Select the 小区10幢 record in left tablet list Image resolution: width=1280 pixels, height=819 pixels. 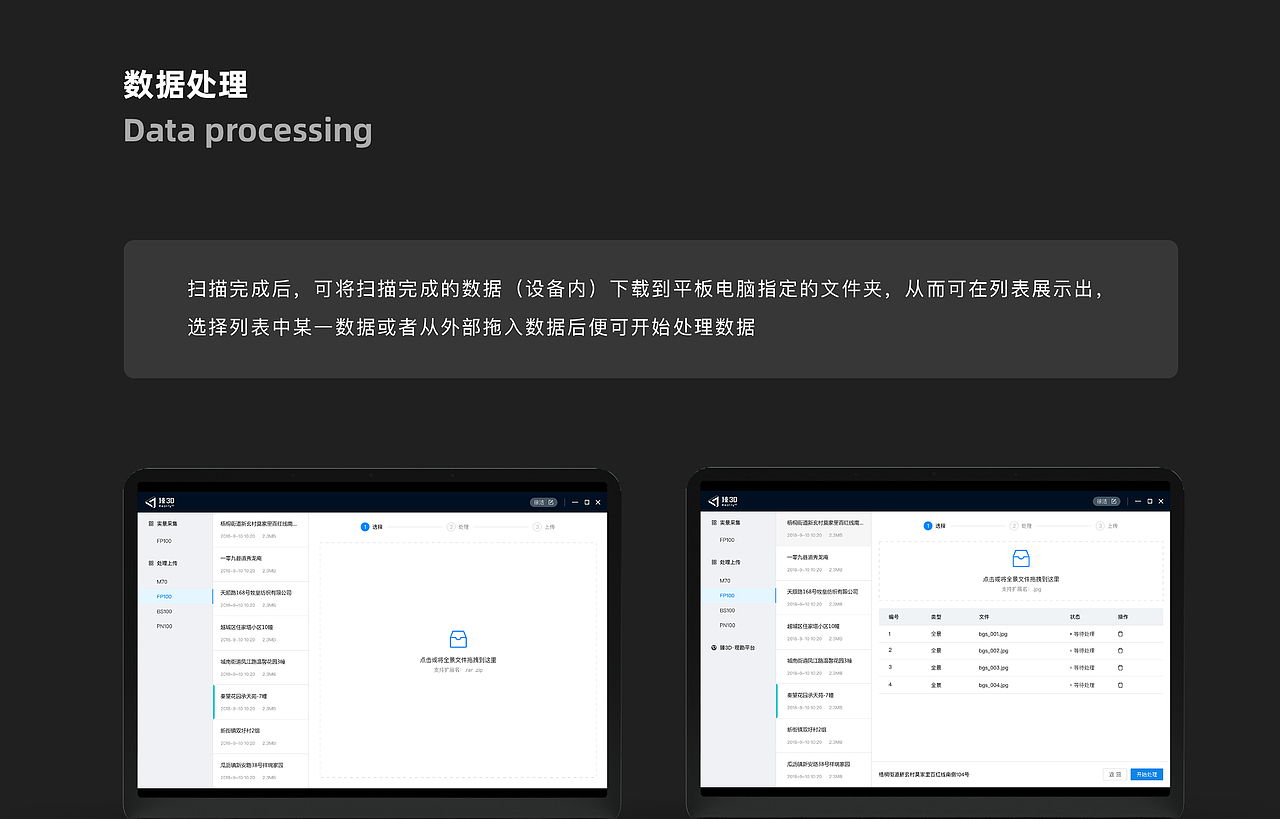coord(261,632)
